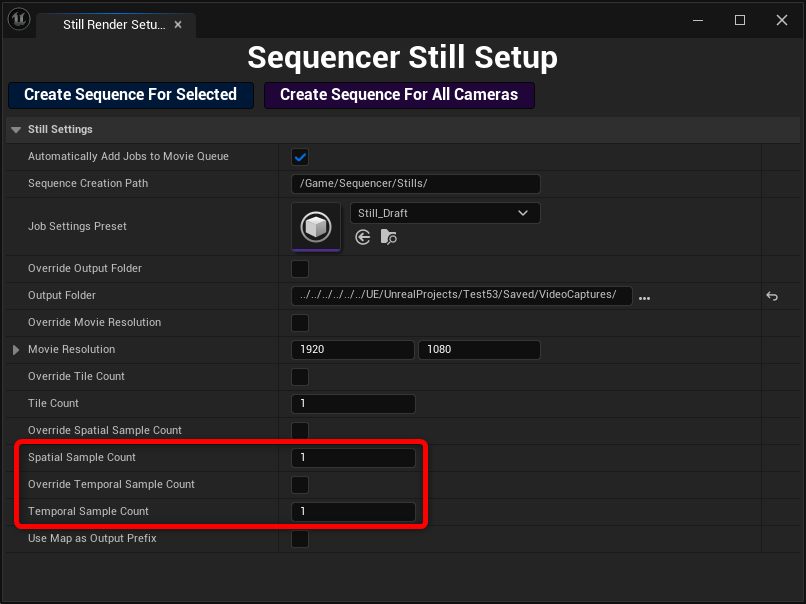The image size is (806, 604).
Task: Click the Spatial Sample Count field
Action: [353, 457]
